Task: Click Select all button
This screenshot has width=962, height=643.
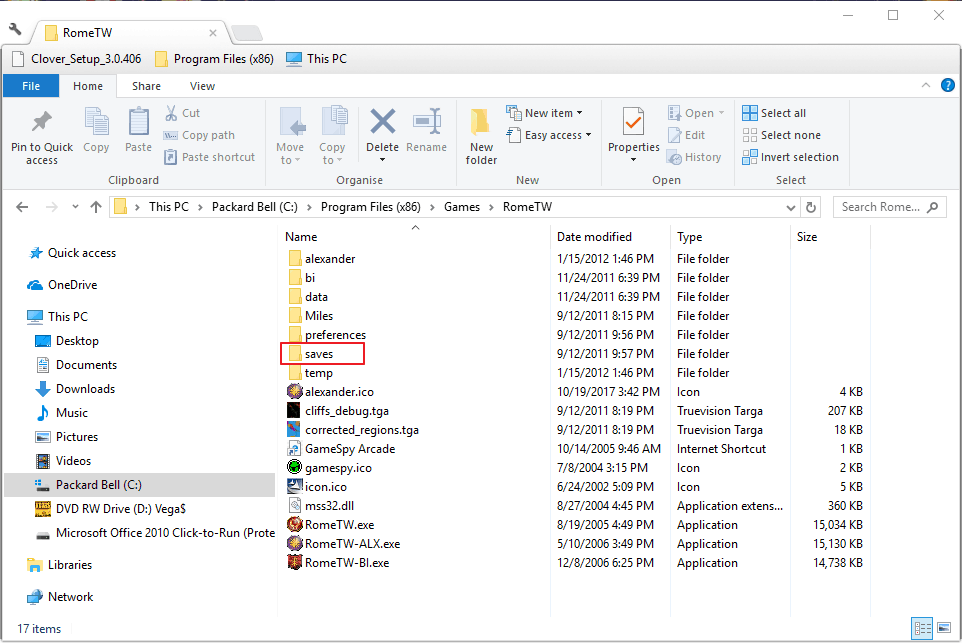Action: coord(774,113)
